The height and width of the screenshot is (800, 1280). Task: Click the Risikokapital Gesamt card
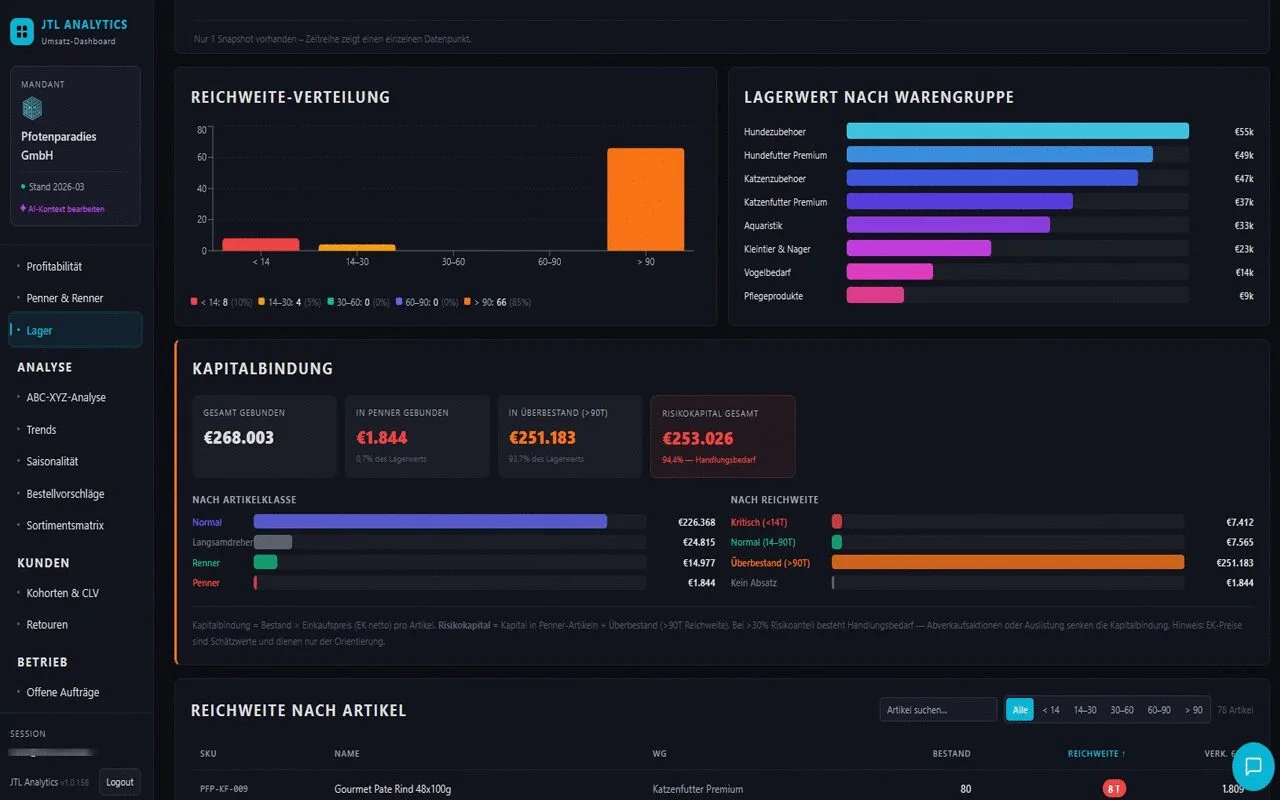coord(722,436)
